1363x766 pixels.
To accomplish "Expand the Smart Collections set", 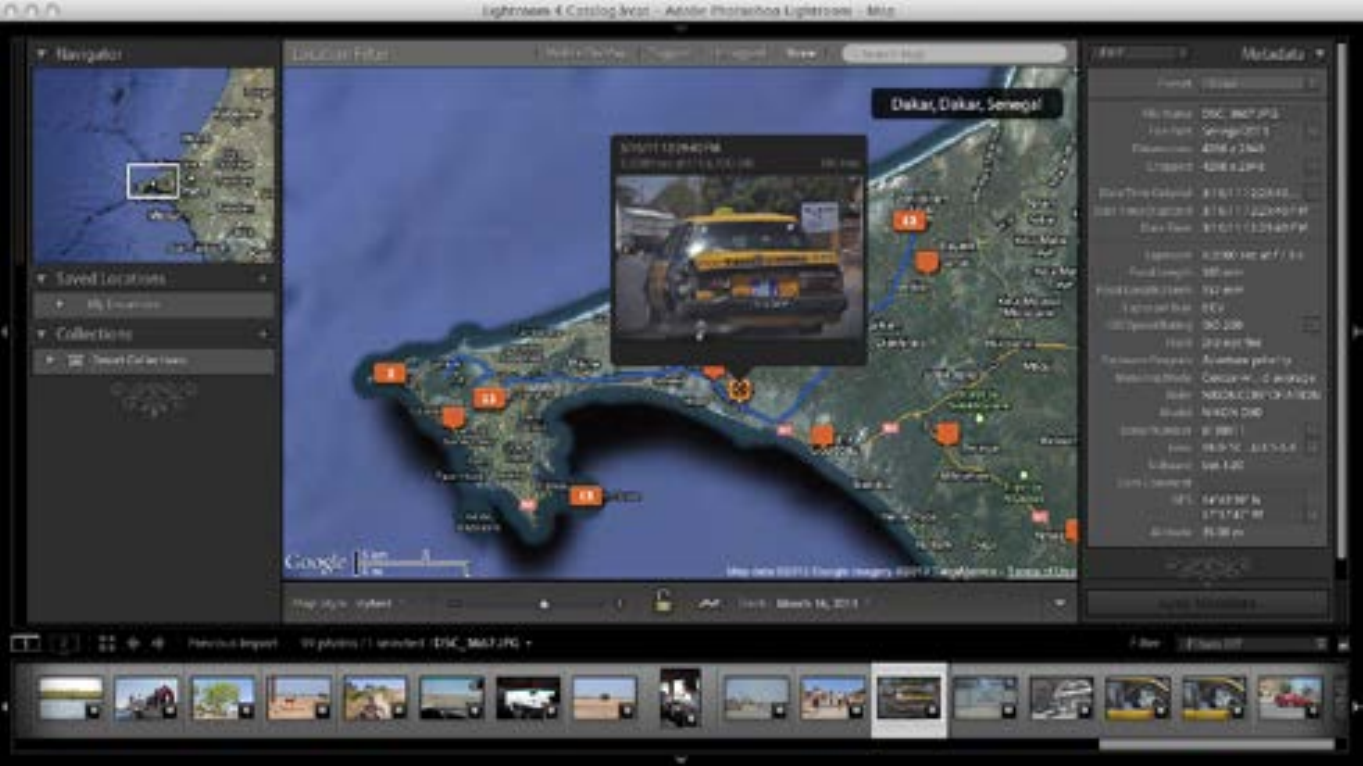I will click(x=51, y=360).
